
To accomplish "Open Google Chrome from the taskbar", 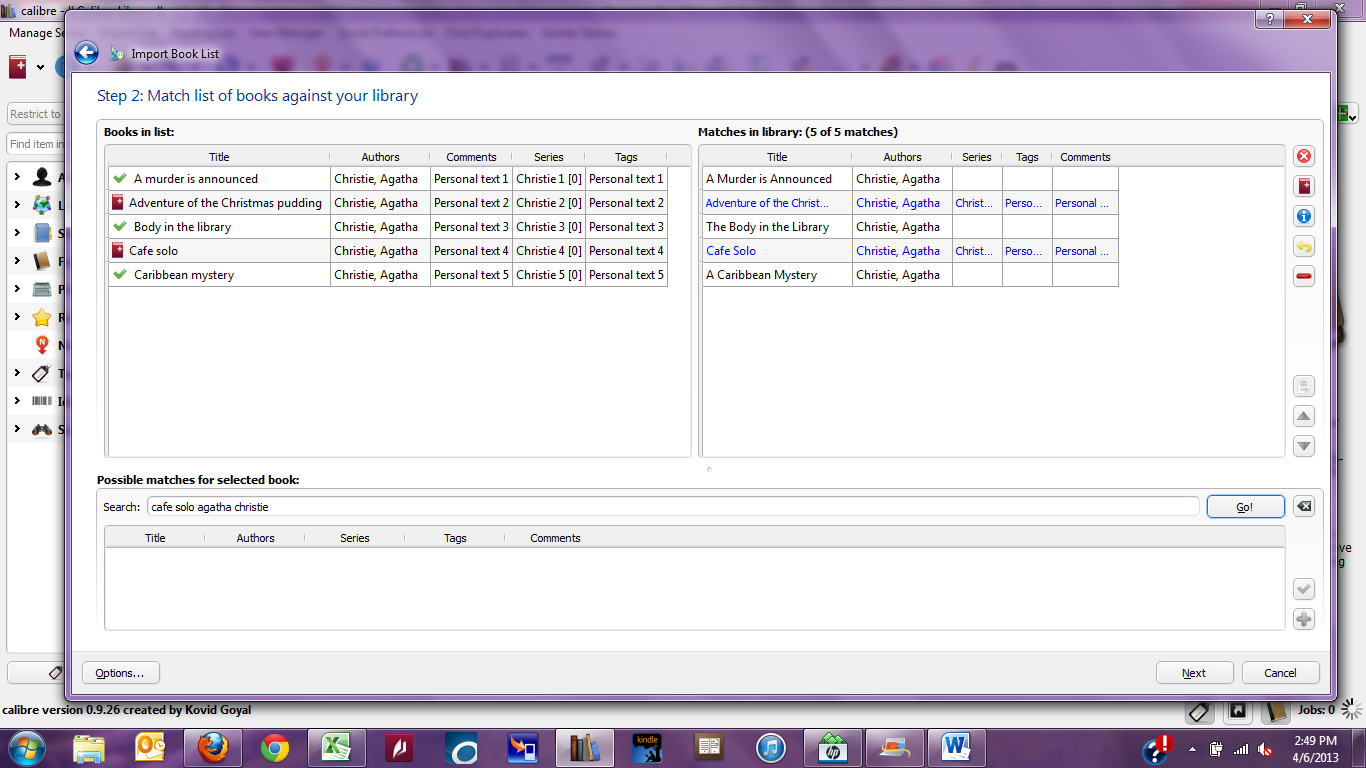I will pyautogui.click(x=275, y=747).
